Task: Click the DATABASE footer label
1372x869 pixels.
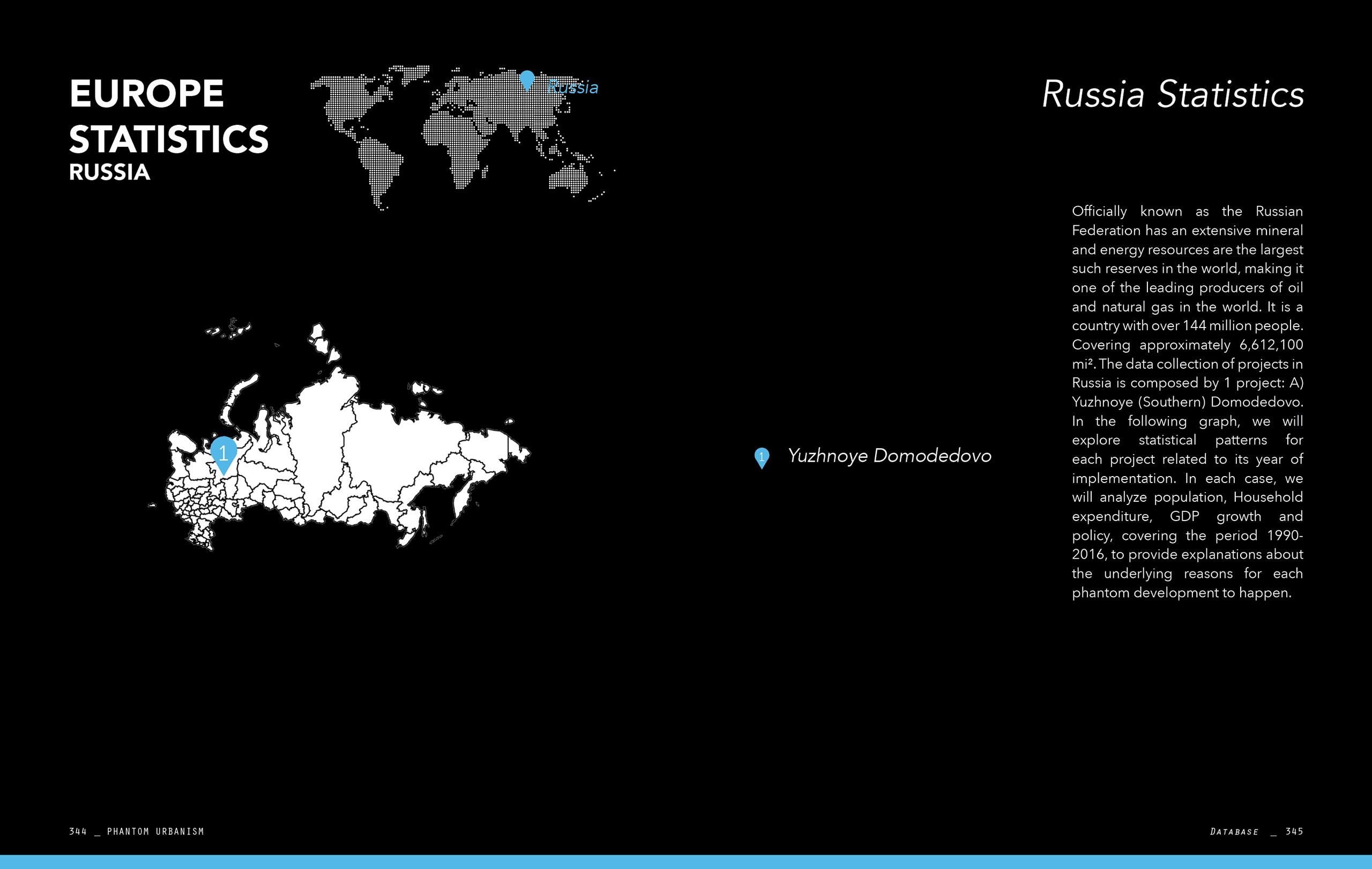Action: pyautogui.click(x=1234, y=832)
